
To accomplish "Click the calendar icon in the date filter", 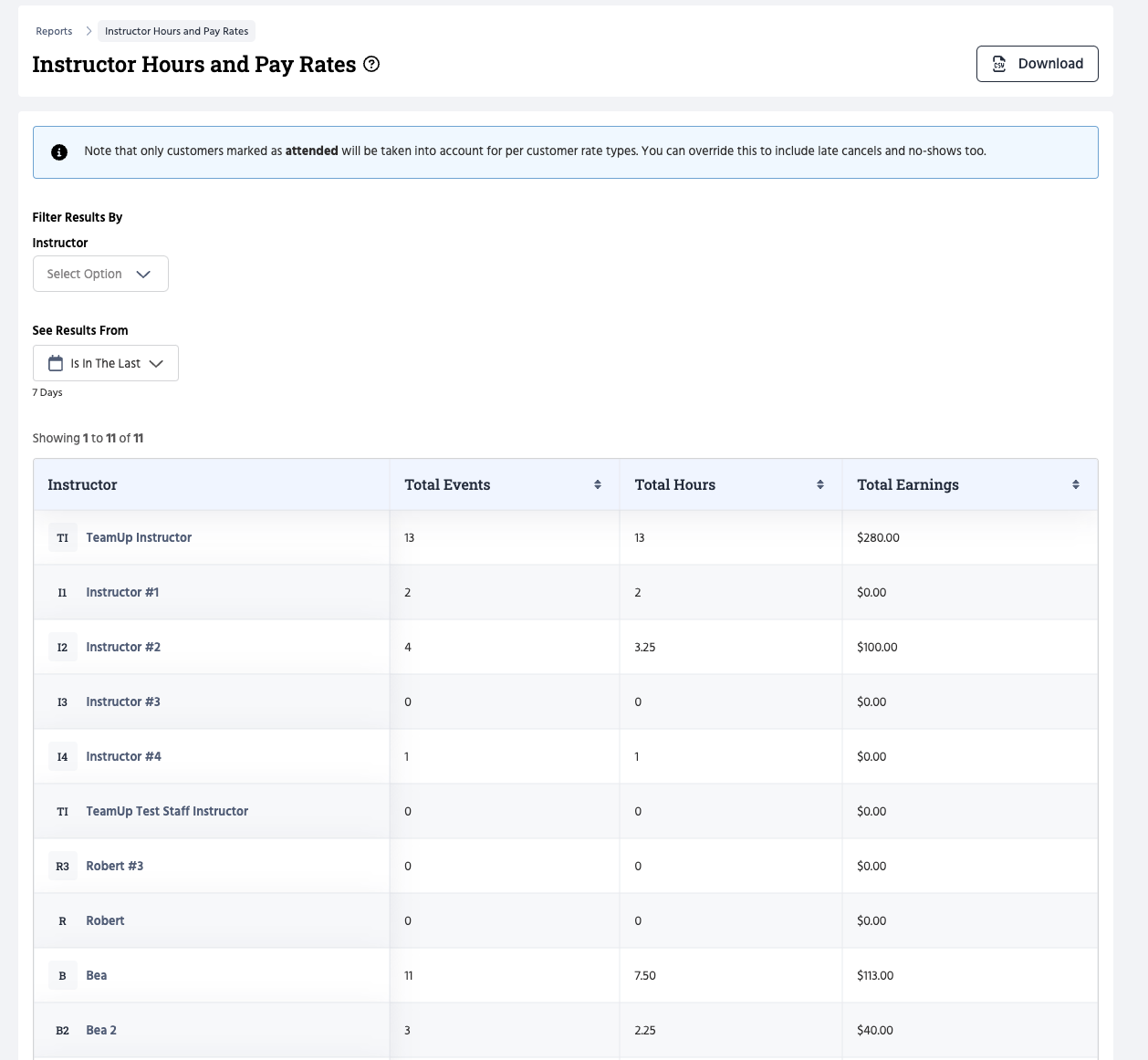I will pyautogui.click(x=56, y=363).
